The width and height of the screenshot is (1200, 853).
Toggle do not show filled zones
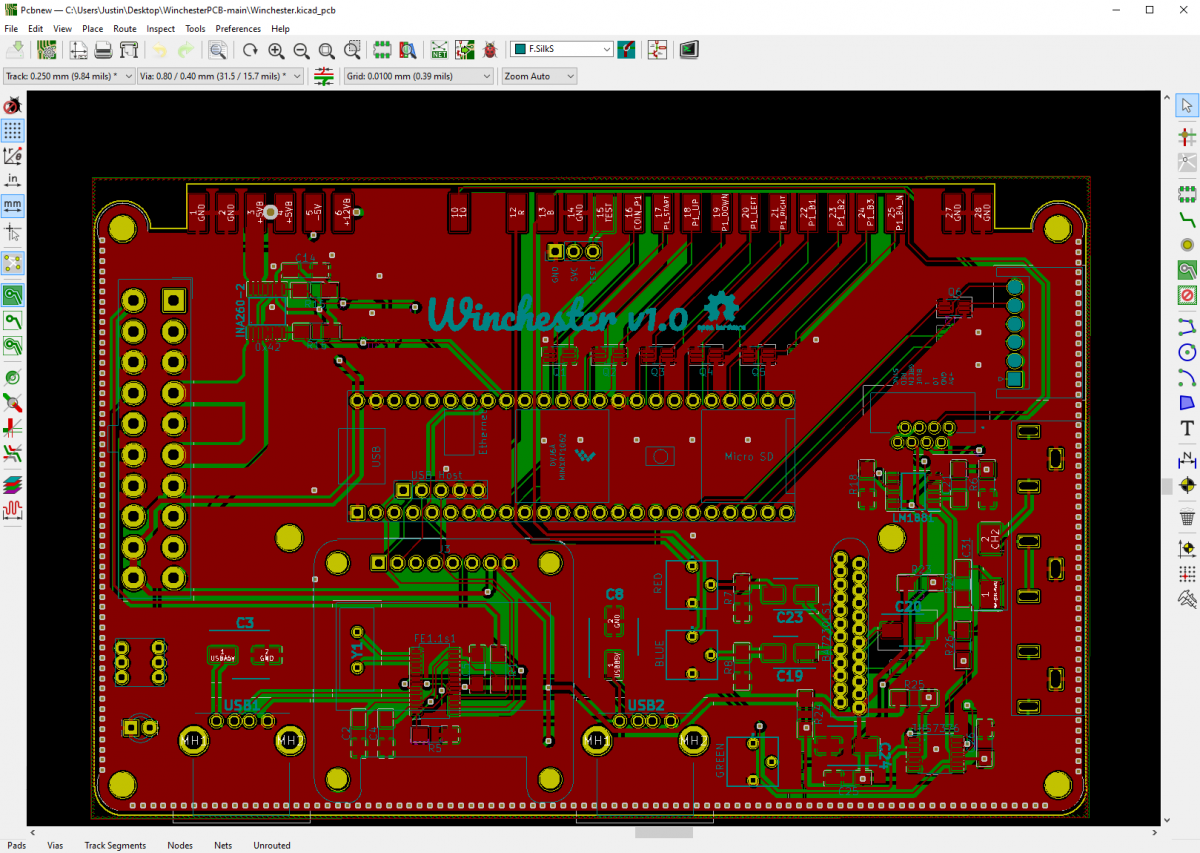13,320
